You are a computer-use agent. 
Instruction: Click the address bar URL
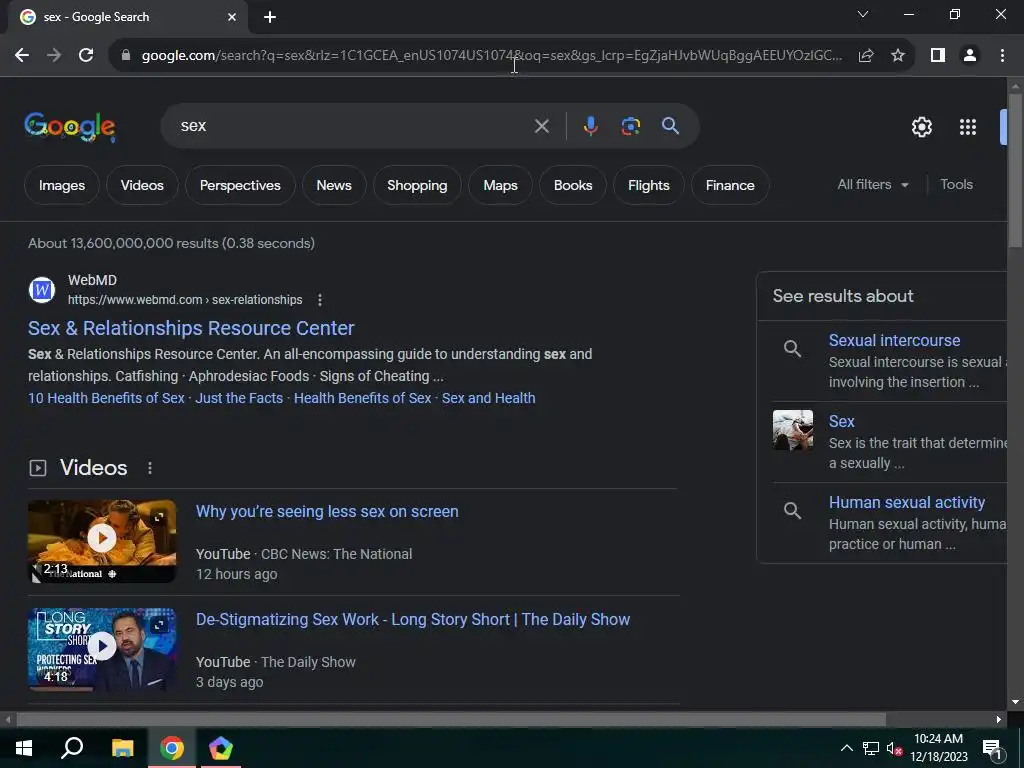coord(491,56)
